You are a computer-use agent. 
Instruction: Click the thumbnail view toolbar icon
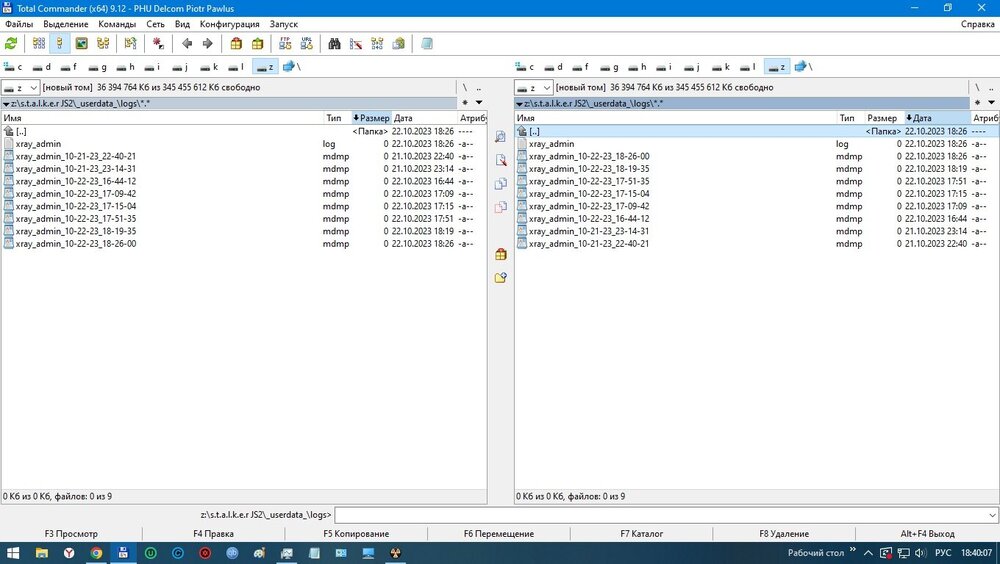coord(82,43)
